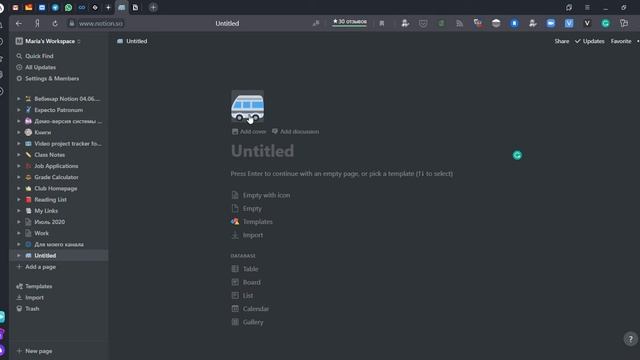The image size is (640, 360).
Task: Click the Yandex Я home icon
Action: coord(37,23)
